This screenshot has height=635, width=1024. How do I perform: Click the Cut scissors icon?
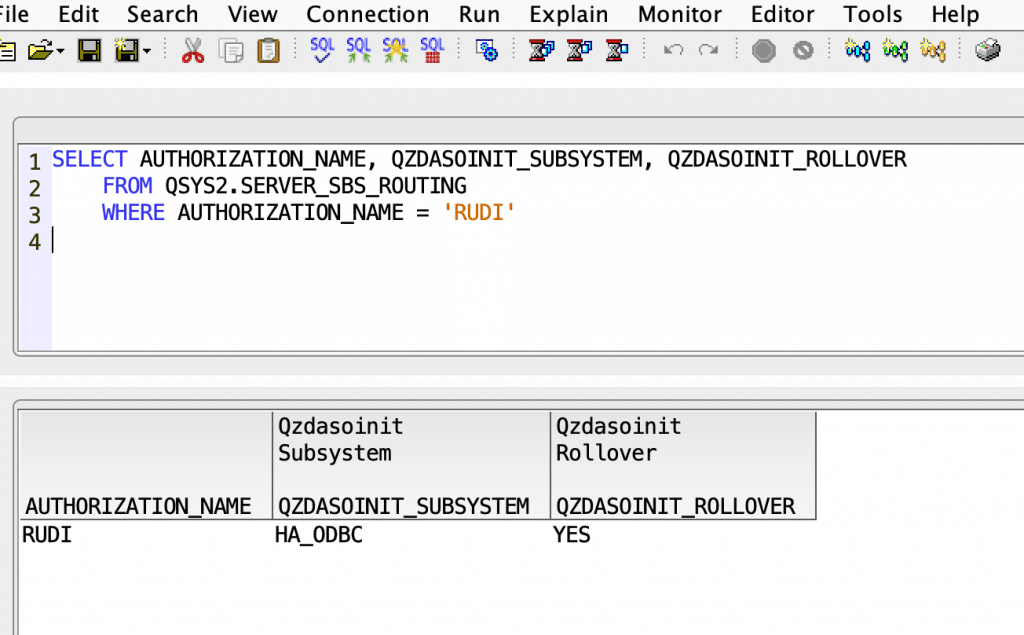(x=193, y=51)
